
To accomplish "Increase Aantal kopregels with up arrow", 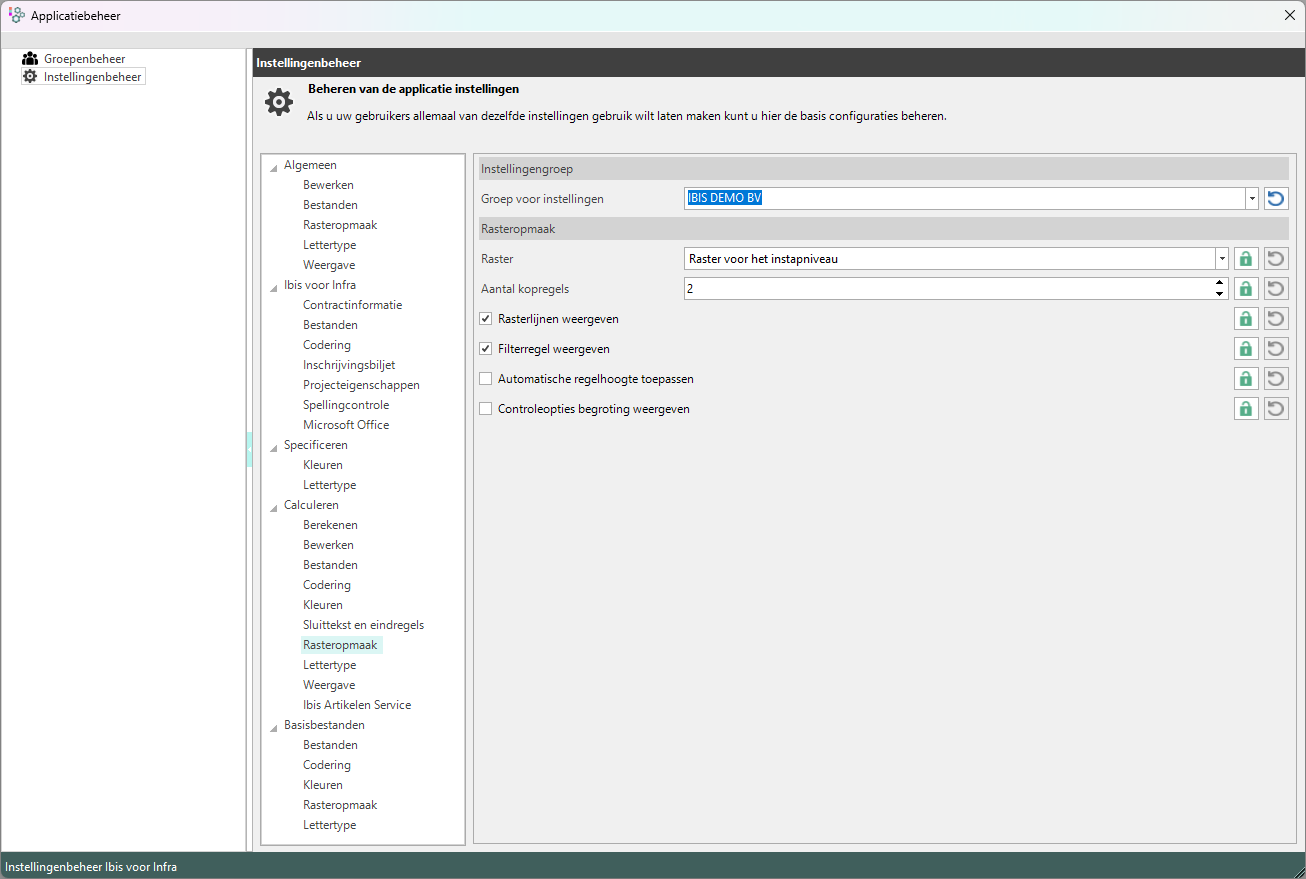I will (x=1219, y=284).
